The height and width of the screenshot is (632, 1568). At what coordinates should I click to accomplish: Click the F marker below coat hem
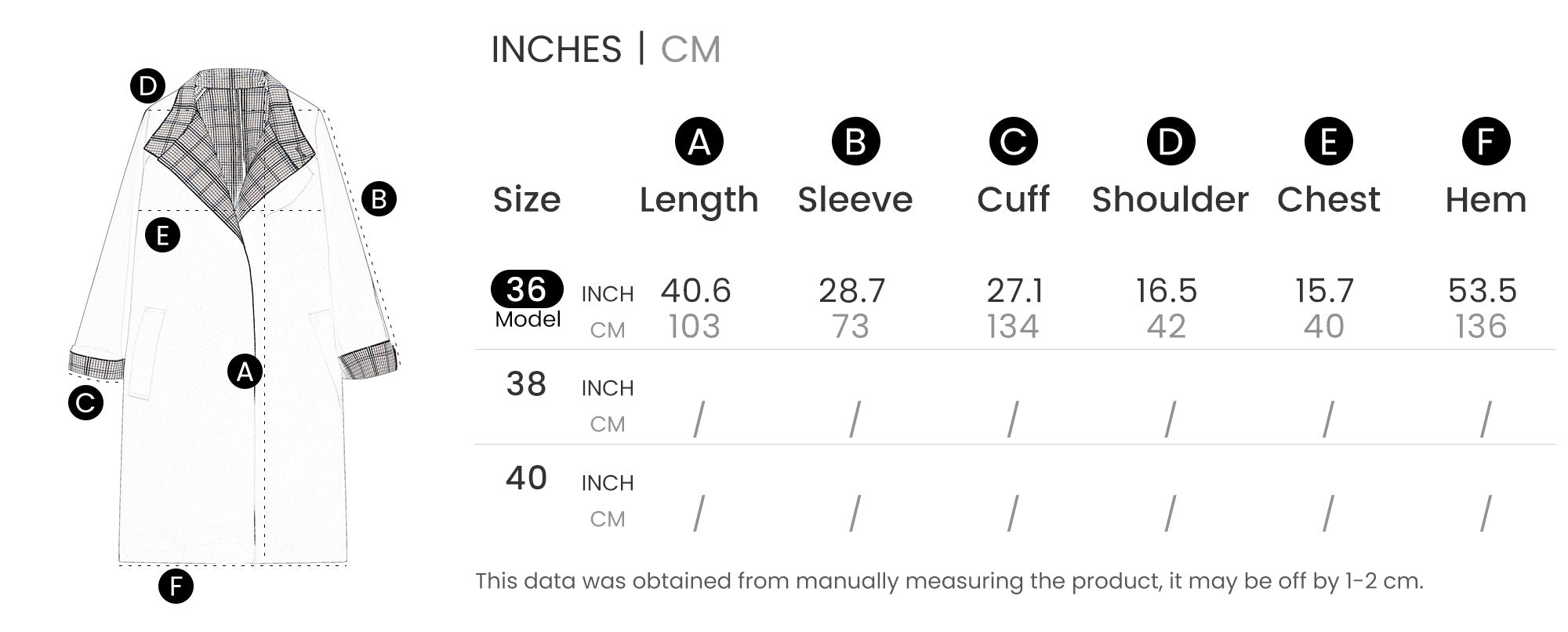(176, 586)
